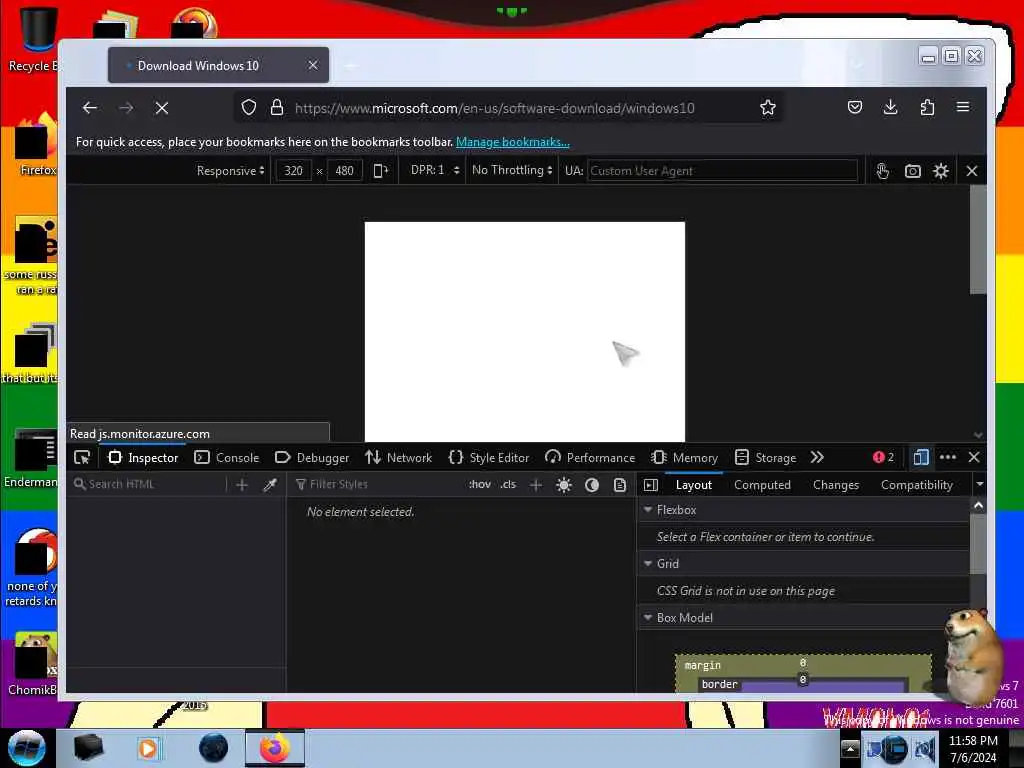Viewport: 1024px width, 768px height.
Task: Show the error count badge details
Action: [x=883, y=457]
